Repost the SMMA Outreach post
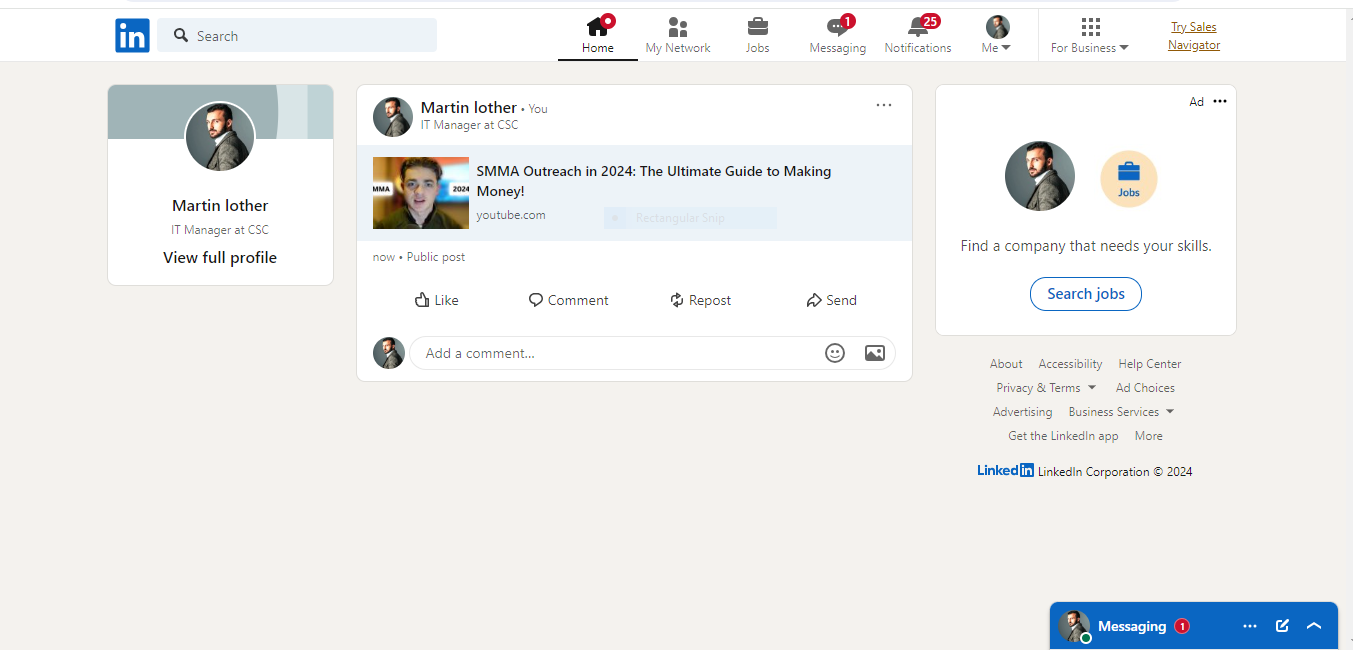The image size is (1353, 650). pyautogui.click(x=700, y=300)
